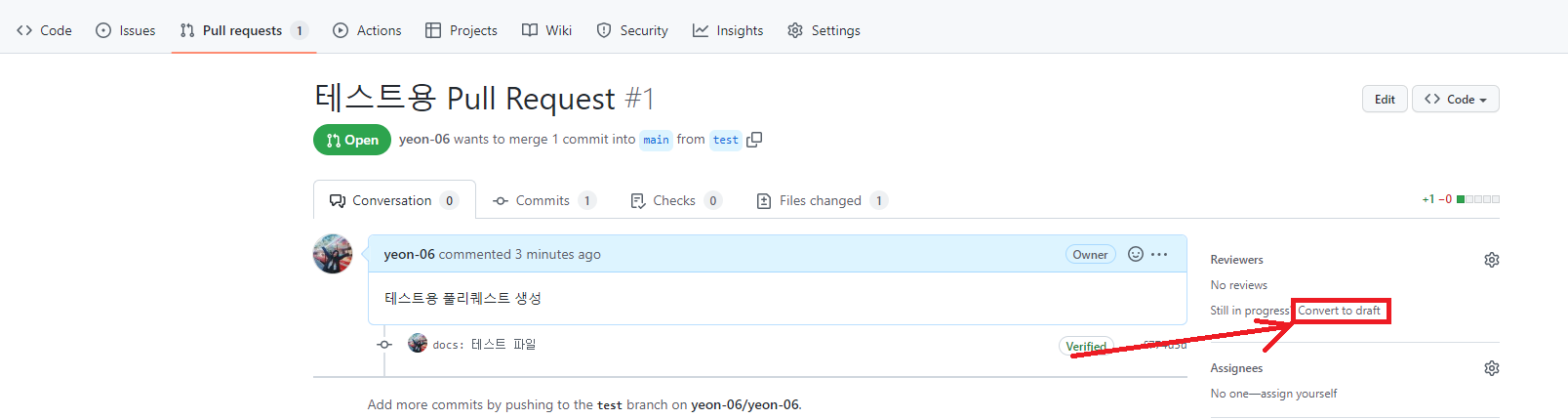
Task: Click the Pull requests count badge 1
Action: point(300,30)
